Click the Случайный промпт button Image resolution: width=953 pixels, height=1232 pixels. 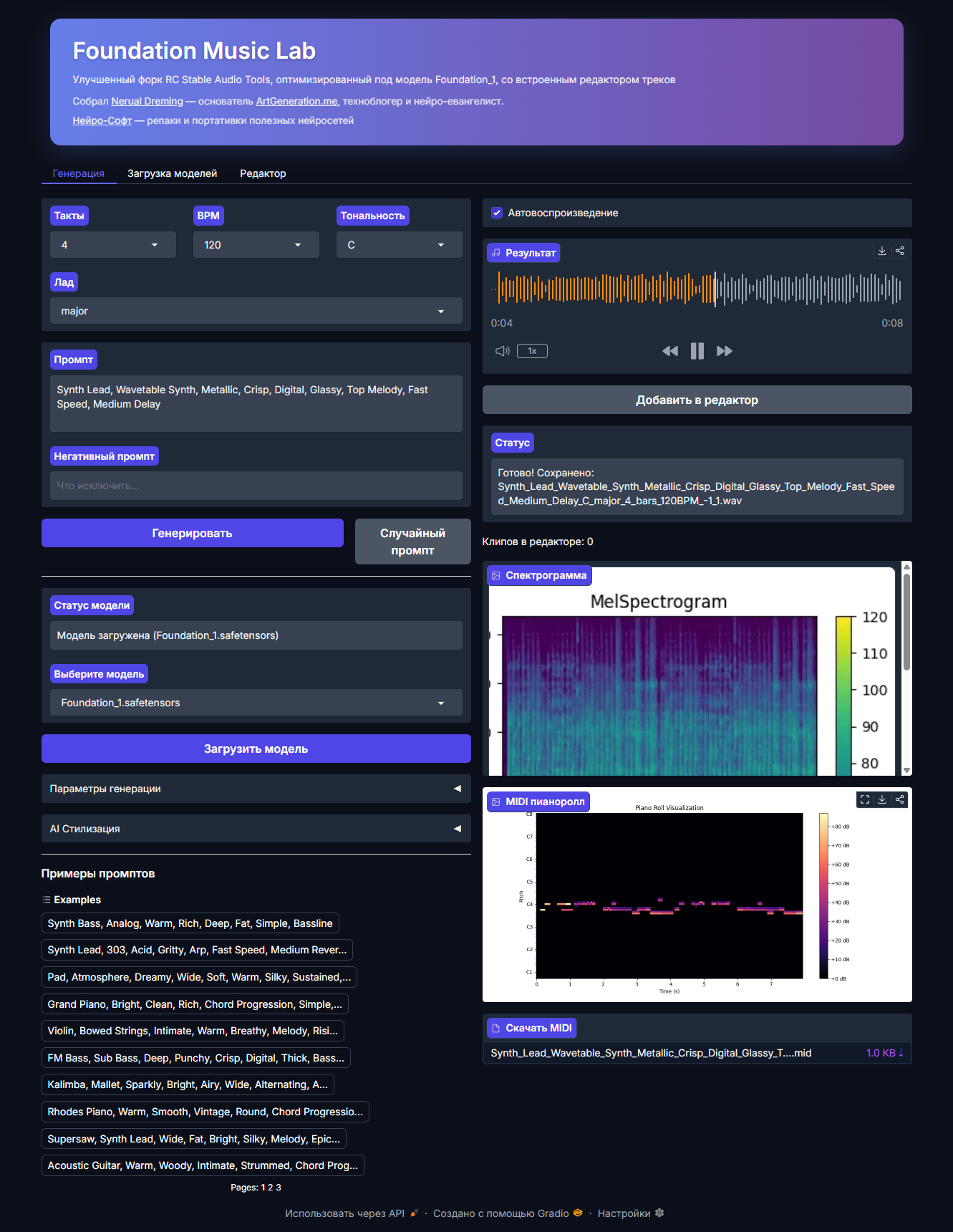[x=413, y=542]
